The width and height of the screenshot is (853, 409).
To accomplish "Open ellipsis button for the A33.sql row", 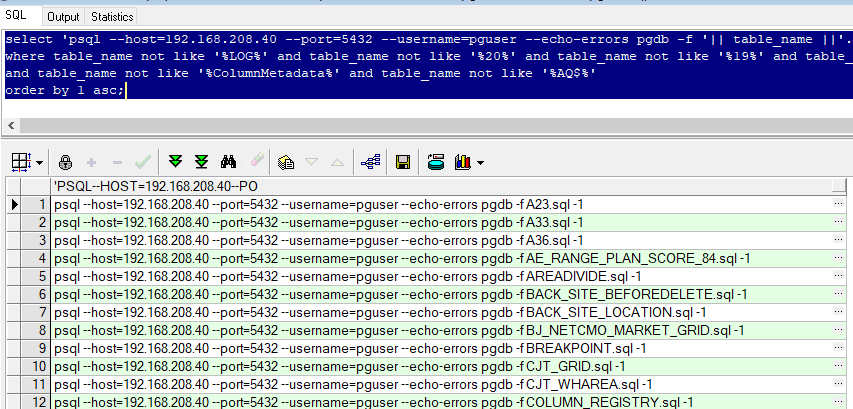I will pos(839,222).
